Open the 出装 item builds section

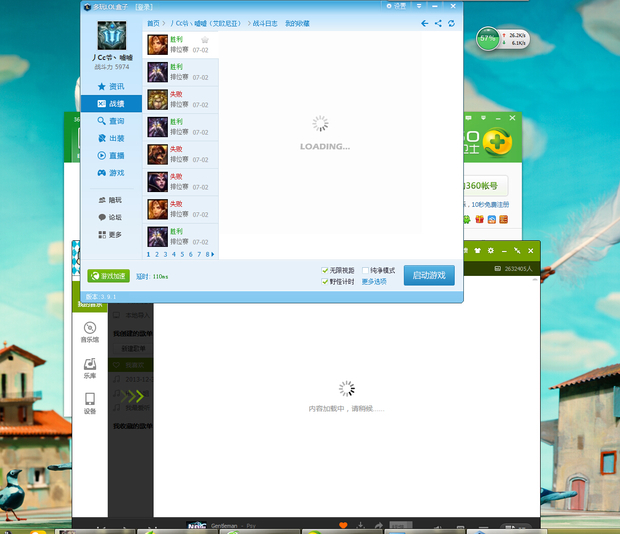tap(111, 138)
